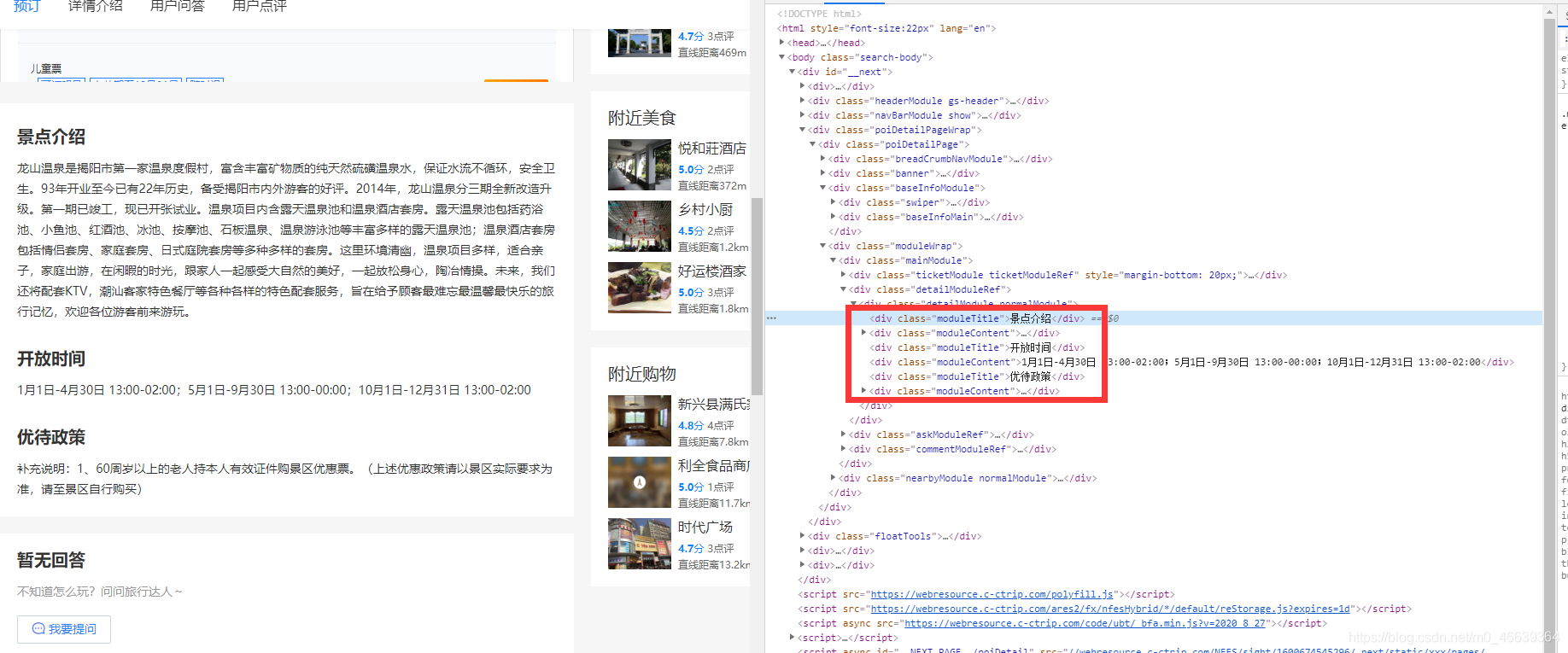
Task: Collapse the mainModule node
Action: coord(833,260)
